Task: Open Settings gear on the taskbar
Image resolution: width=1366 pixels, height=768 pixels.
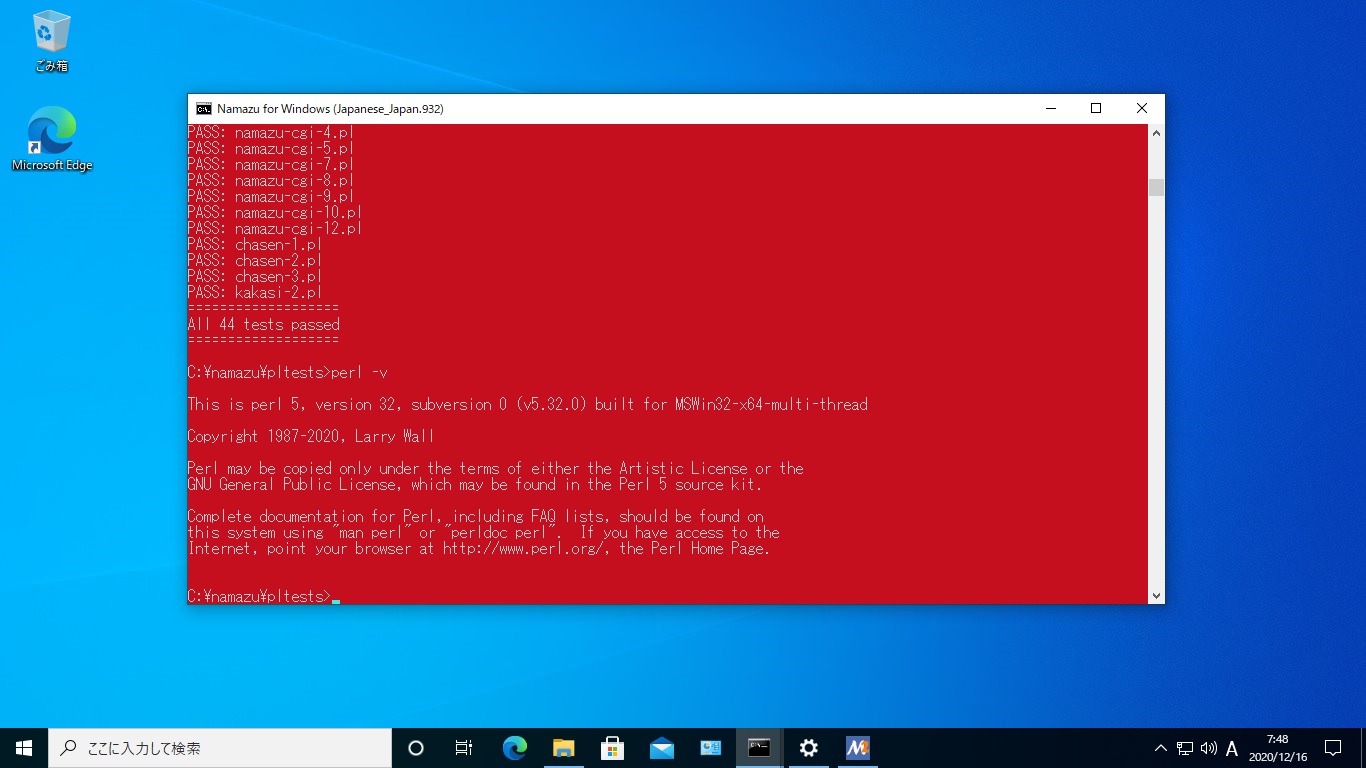Action: pyautogui.click(x=808, y=748)
